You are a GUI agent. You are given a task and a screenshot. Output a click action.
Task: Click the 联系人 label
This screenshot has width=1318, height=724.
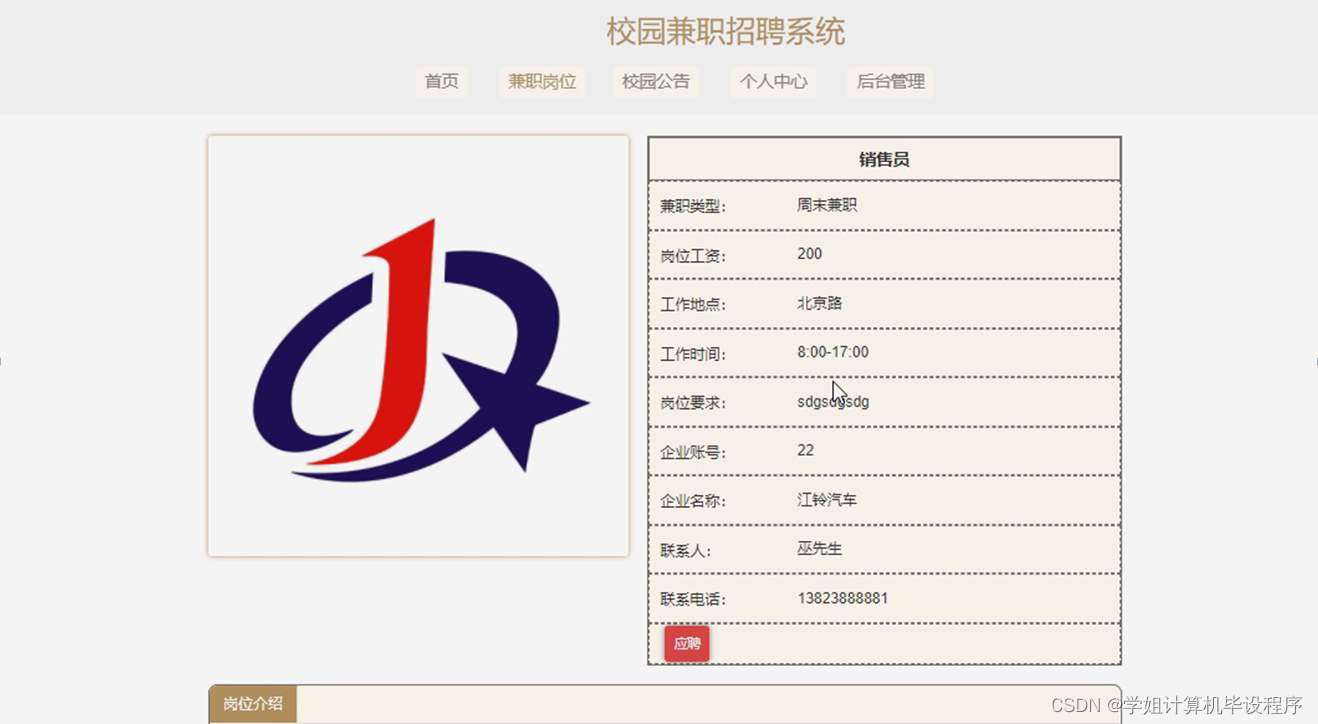tap(685, 551)
